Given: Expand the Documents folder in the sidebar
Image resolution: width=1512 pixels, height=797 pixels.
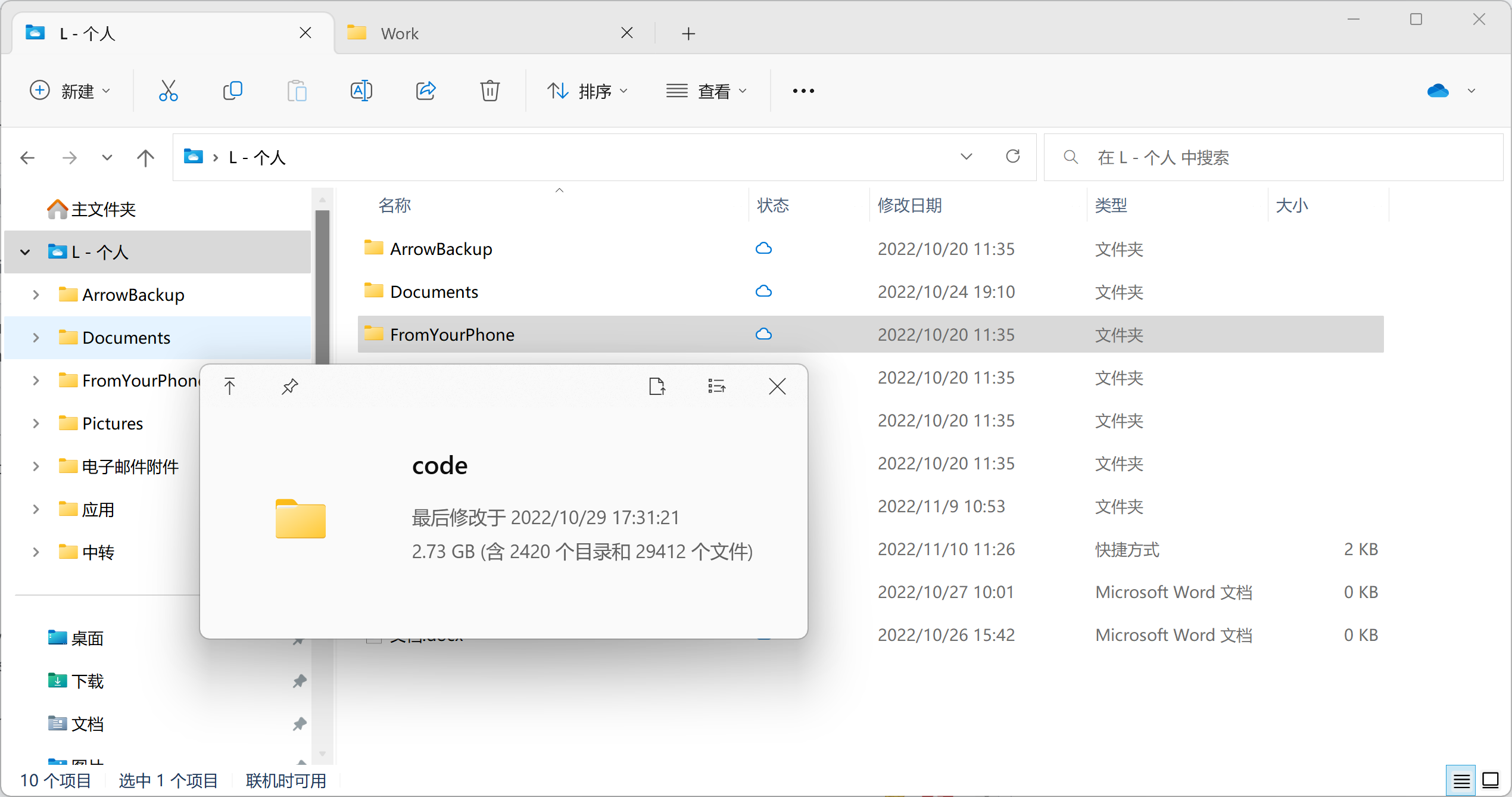Looking at the screenshot, I should click(35, 337).
